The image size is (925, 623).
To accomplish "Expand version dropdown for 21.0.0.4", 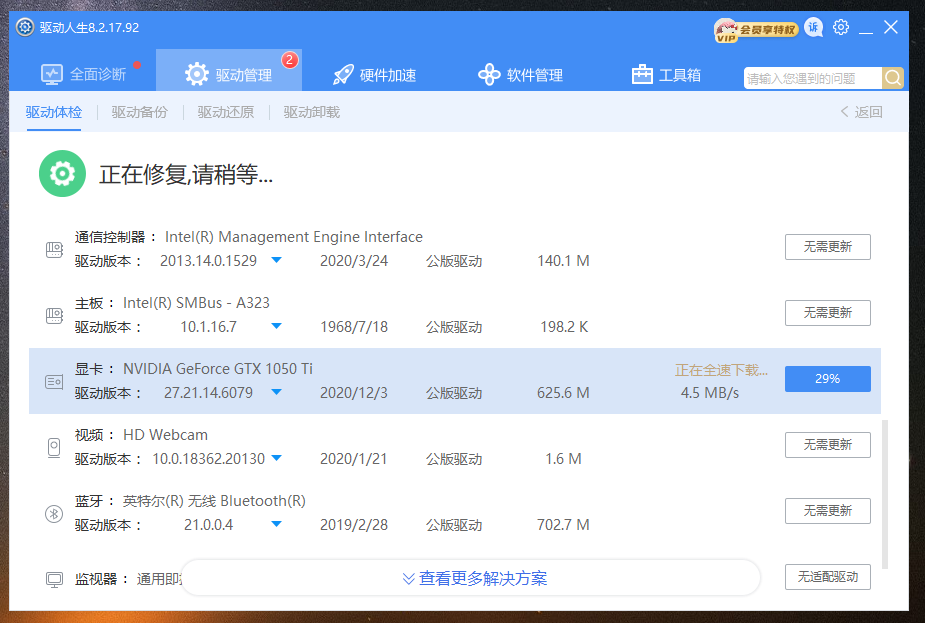I will 276,524.
